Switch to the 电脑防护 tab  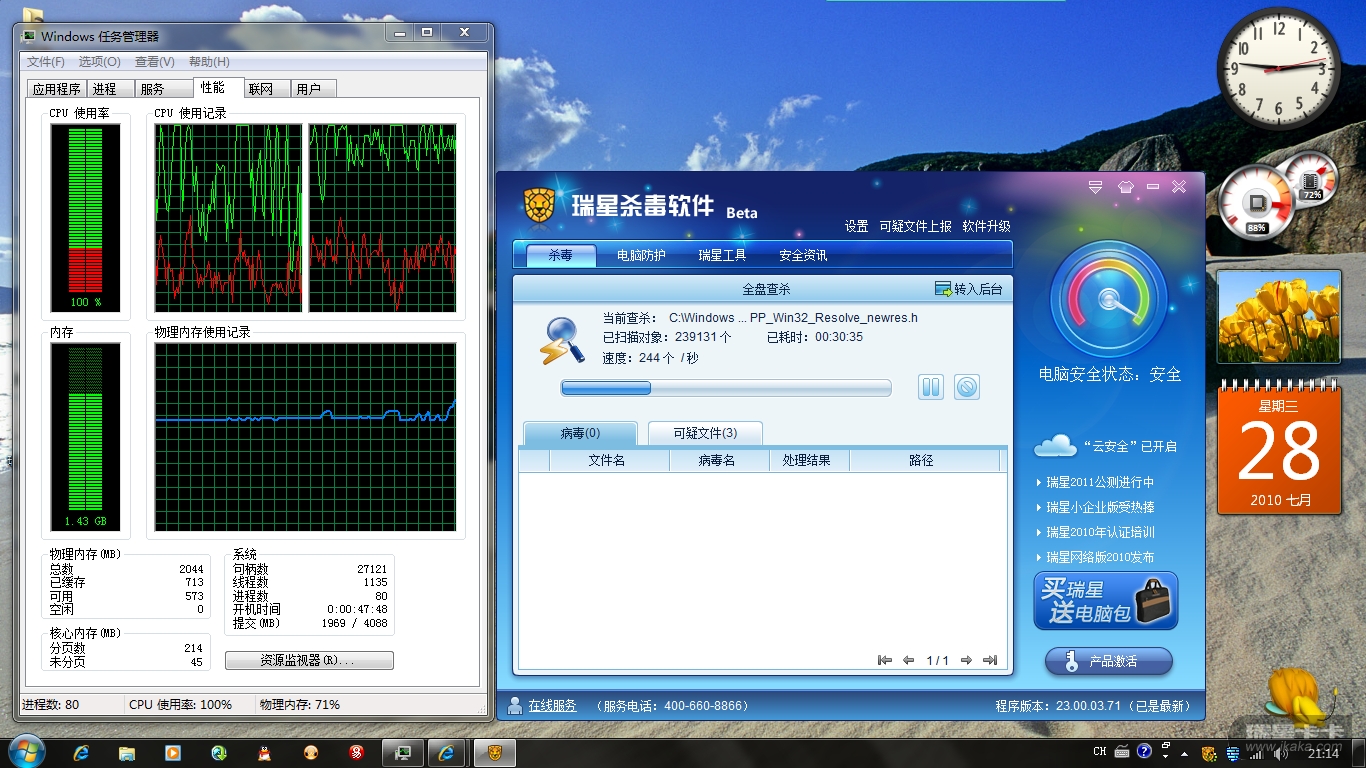pos(641,255)
